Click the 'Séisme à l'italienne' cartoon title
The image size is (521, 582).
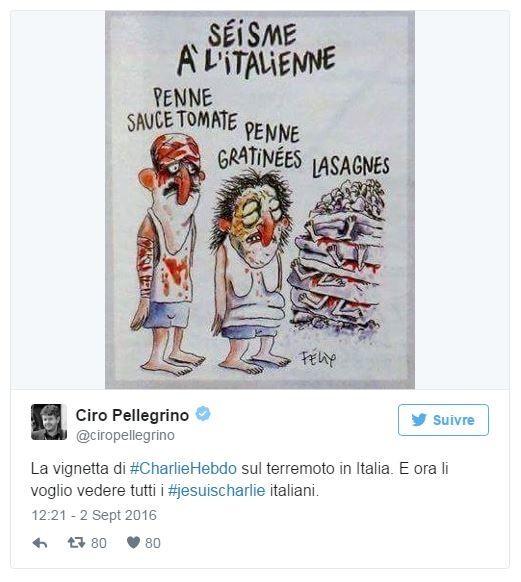(256, 50)
